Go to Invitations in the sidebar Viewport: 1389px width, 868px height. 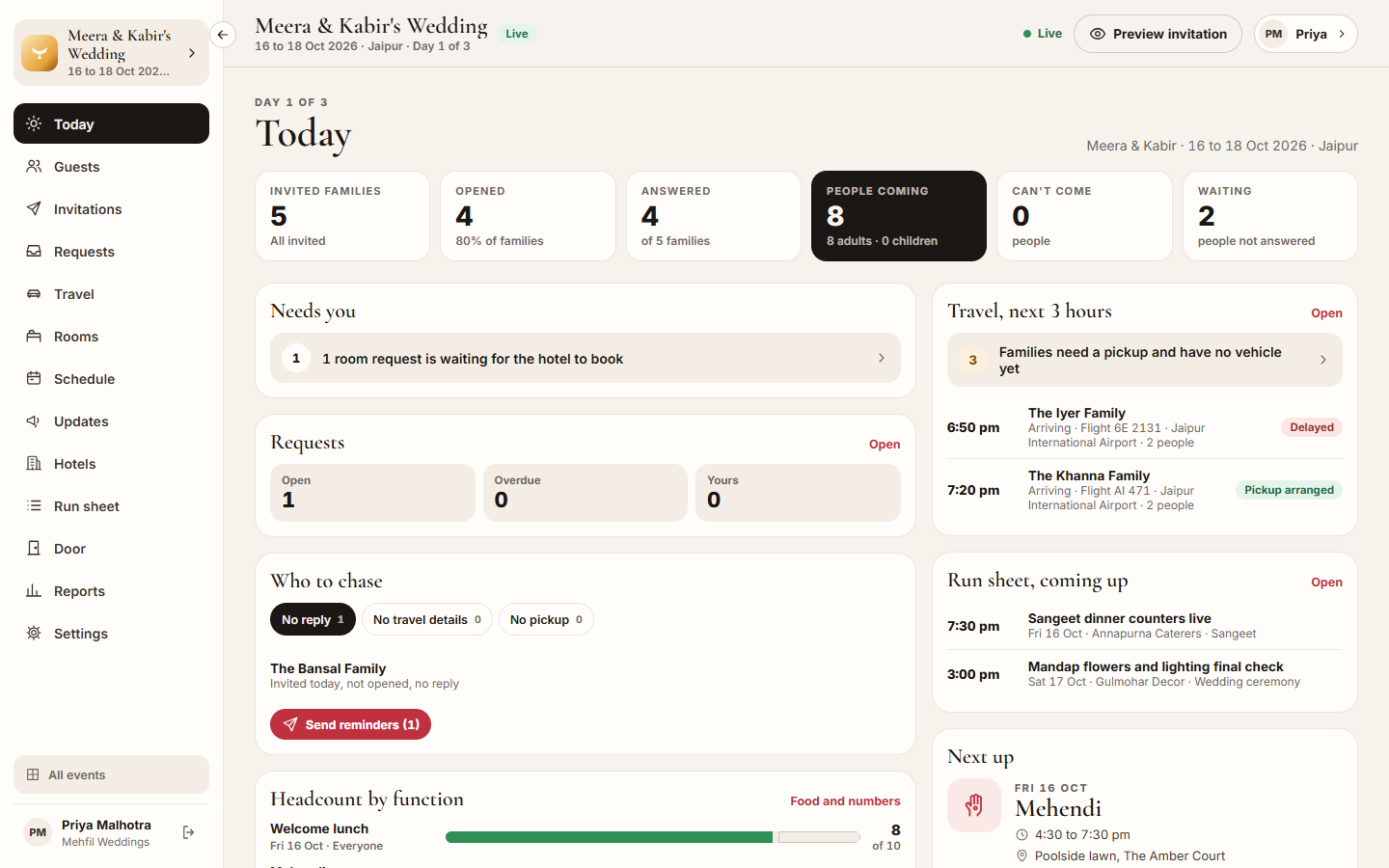pyautogui.click(x=111, y=208)
